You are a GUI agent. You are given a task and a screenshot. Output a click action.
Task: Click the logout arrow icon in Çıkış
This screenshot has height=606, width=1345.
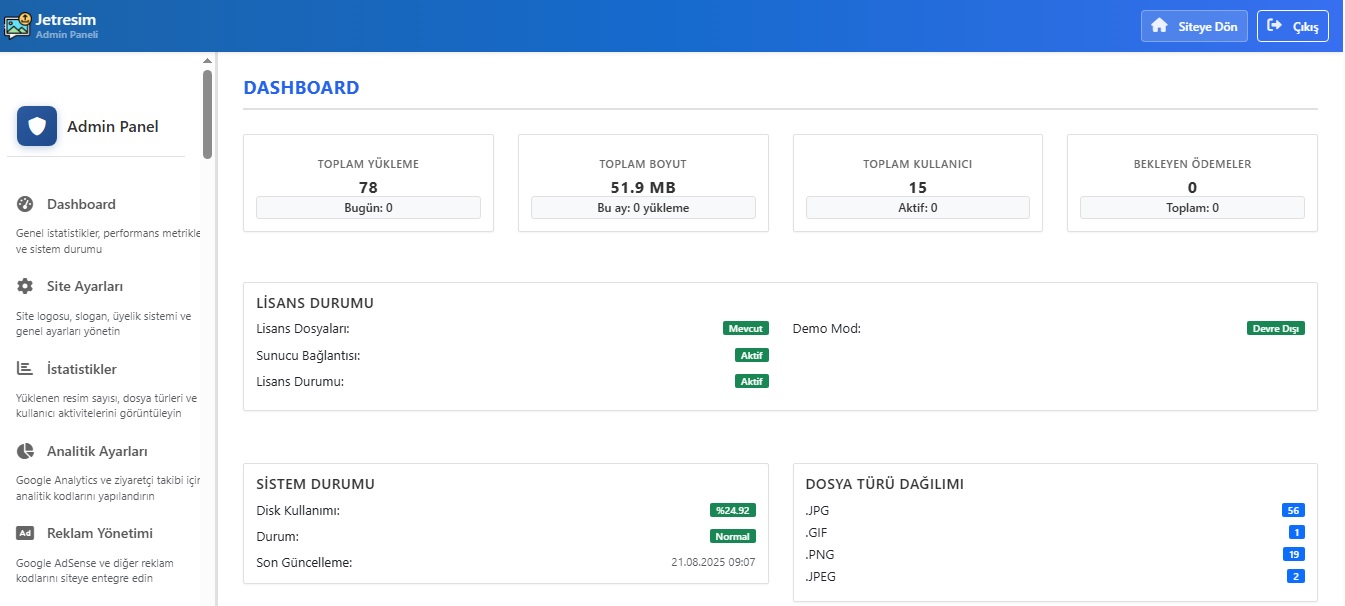(1274, 26)
